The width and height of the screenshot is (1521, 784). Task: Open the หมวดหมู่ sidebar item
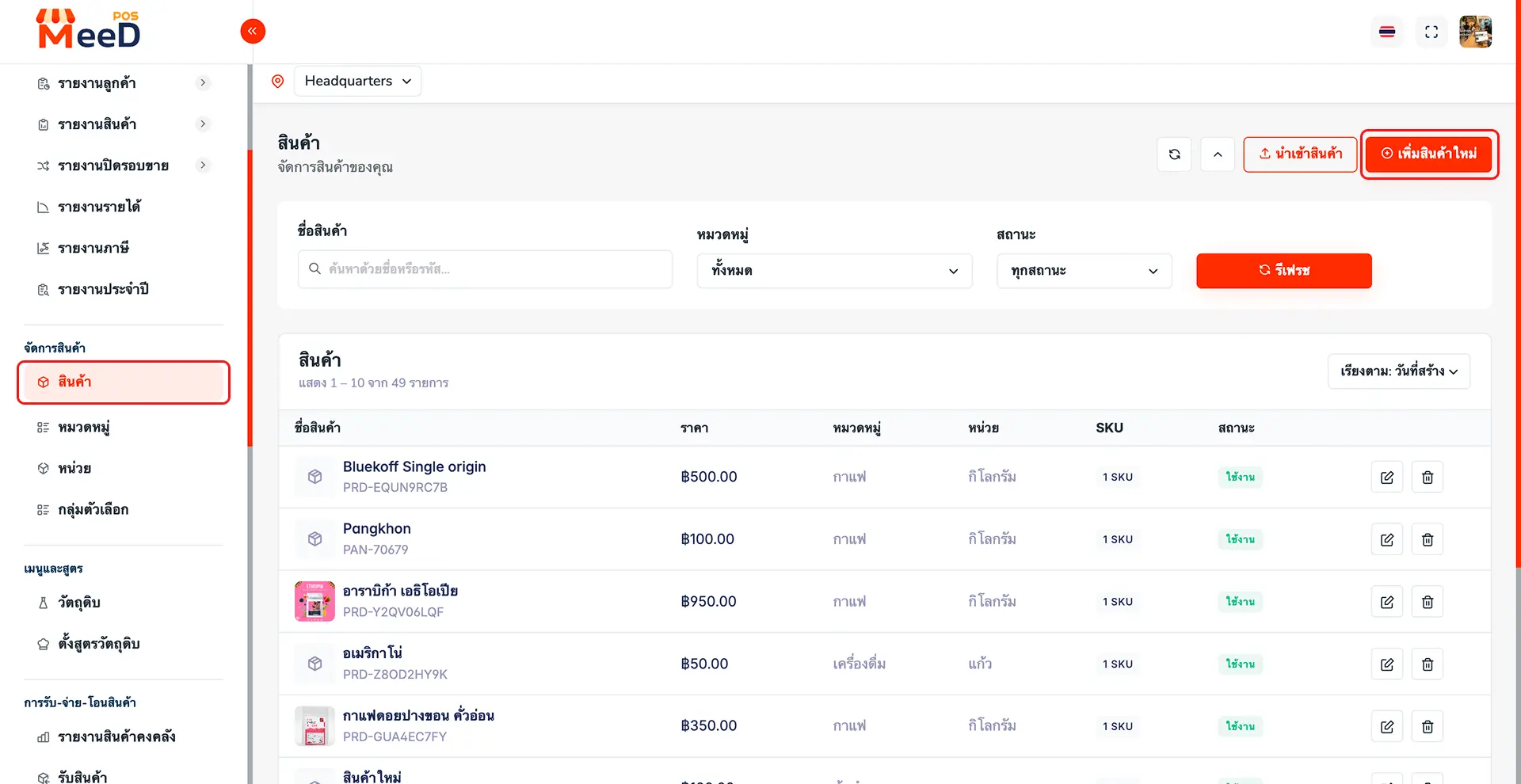pyautogui.click(x=84, y=428)
